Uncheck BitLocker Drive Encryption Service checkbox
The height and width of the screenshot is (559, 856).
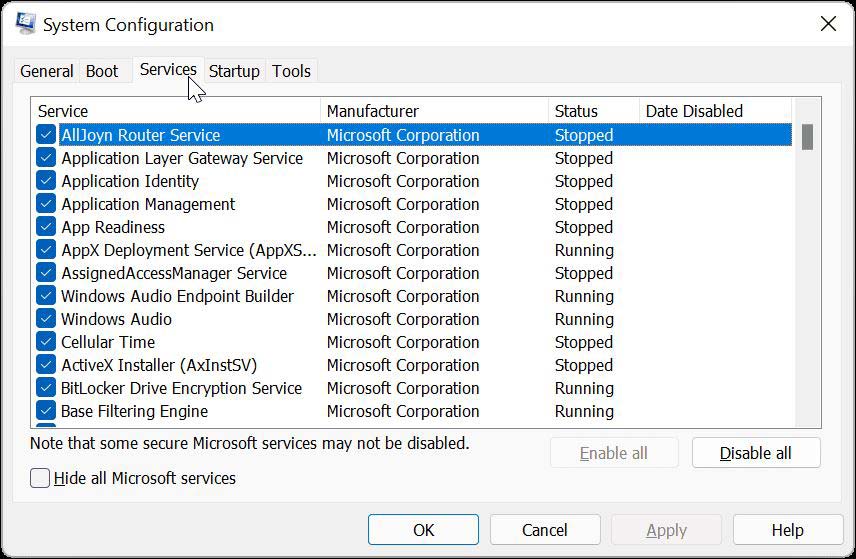point(46,388)
